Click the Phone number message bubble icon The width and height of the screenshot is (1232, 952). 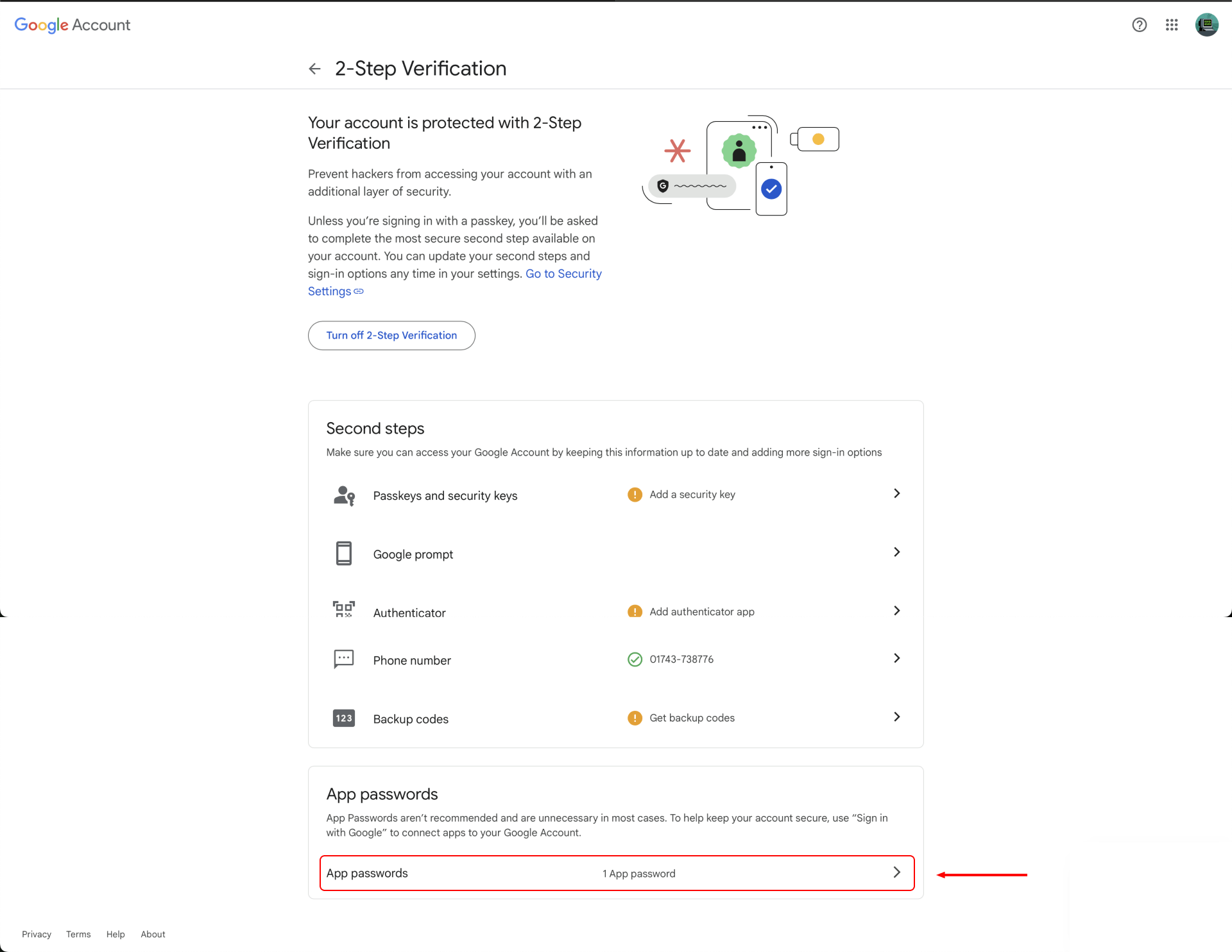point(344,659)
